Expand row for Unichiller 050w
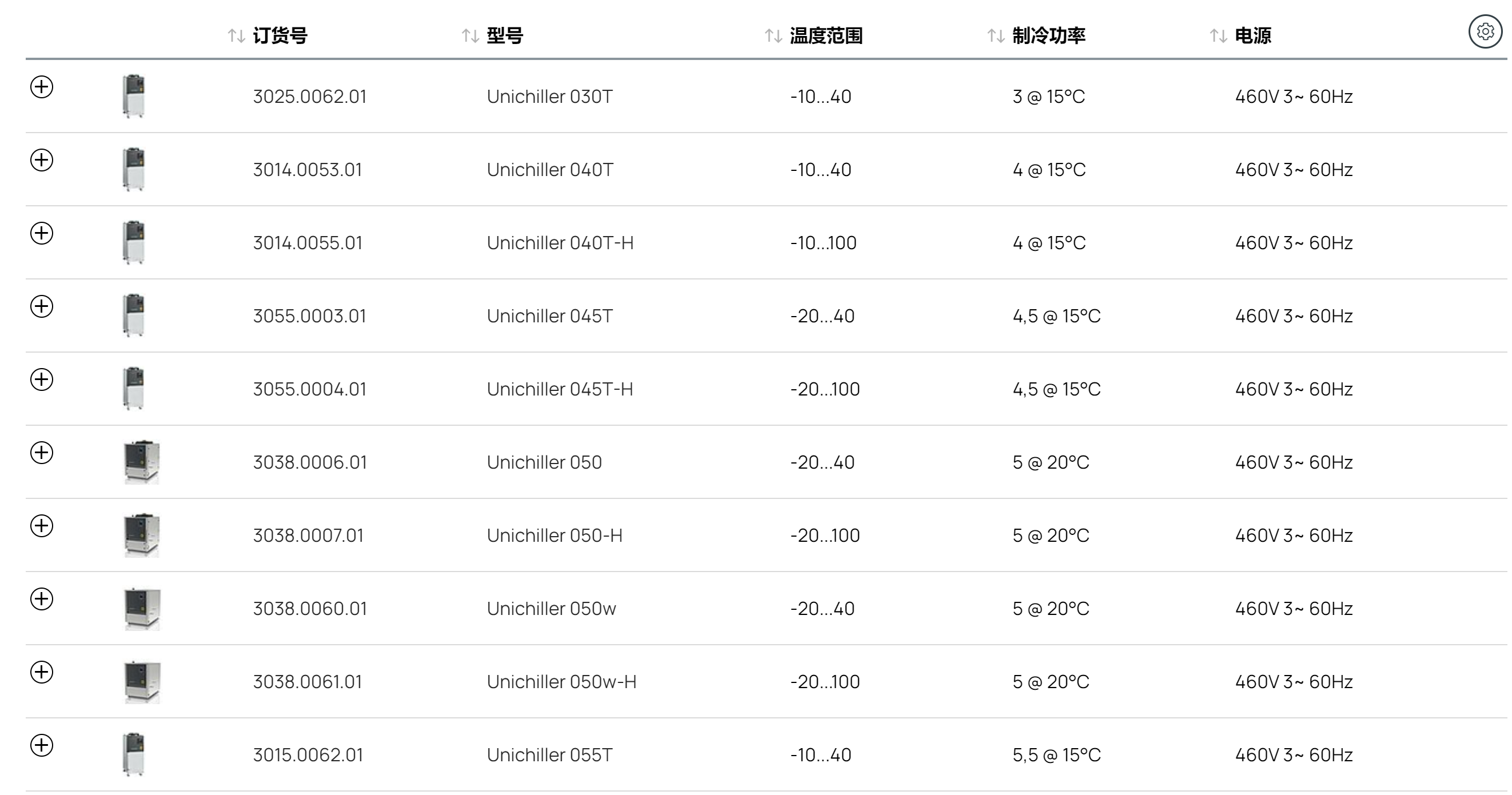This screenshot has width=1512, height=795. coord(42,599)
